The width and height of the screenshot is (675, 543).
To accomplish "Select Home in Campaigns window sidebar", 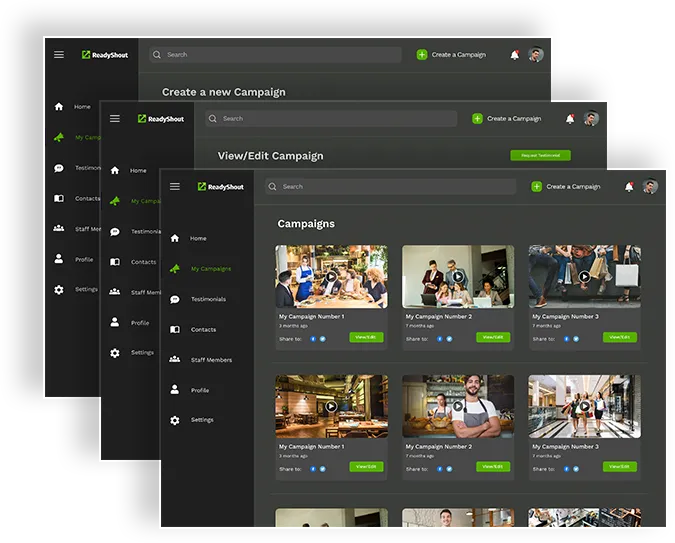I will (198, 238).
